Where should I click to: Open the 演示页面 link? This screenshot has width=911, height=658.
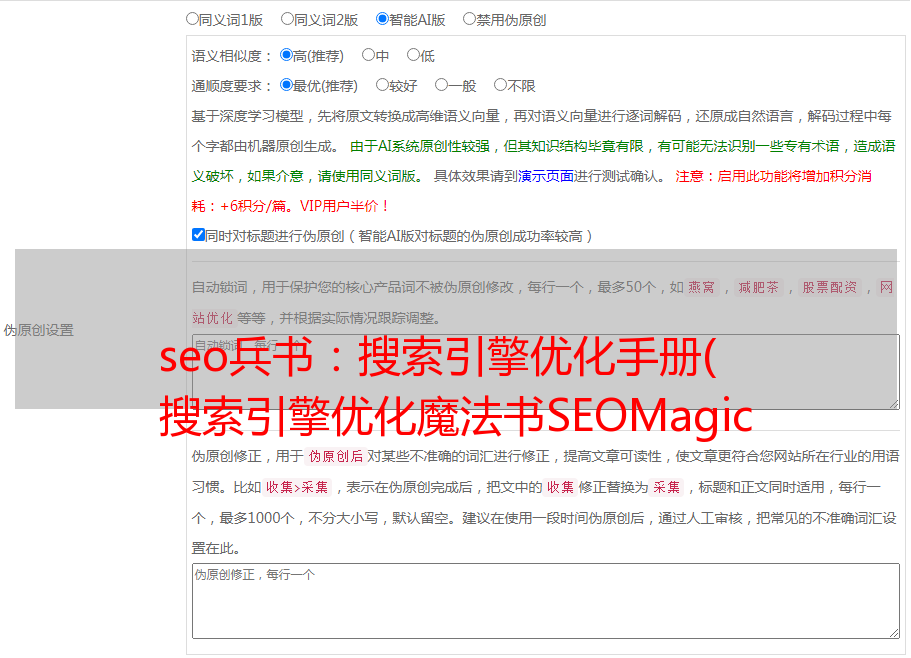pyautogui.click(x=546, y=176)
